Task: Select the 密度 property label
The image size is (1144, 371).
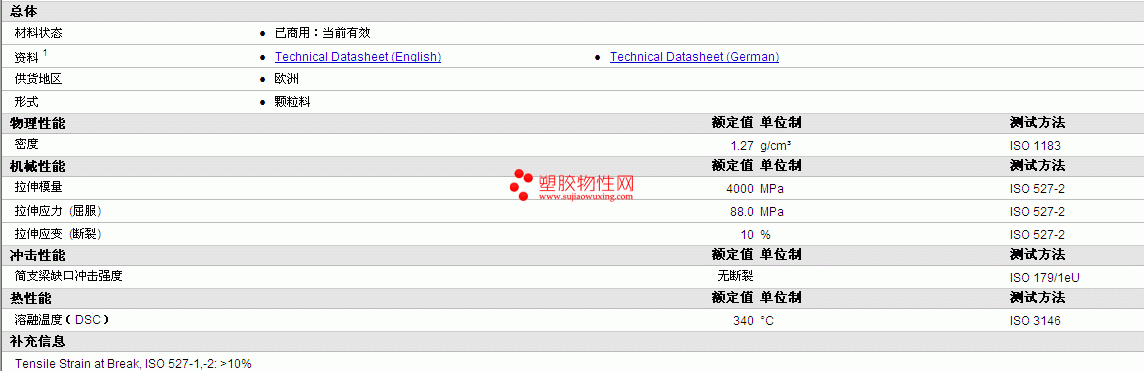Action: tap(26, 145)
